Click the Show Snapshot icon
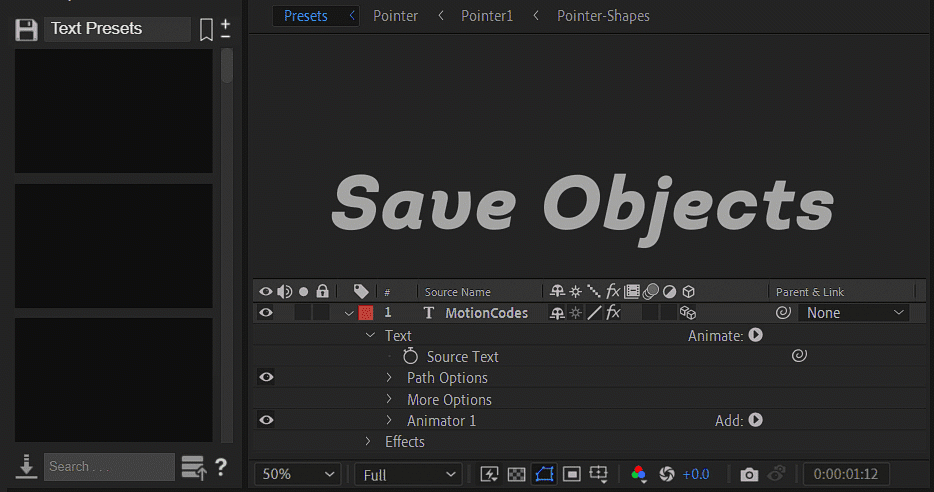This screenshot has height=492, width=934. point(776,474)
